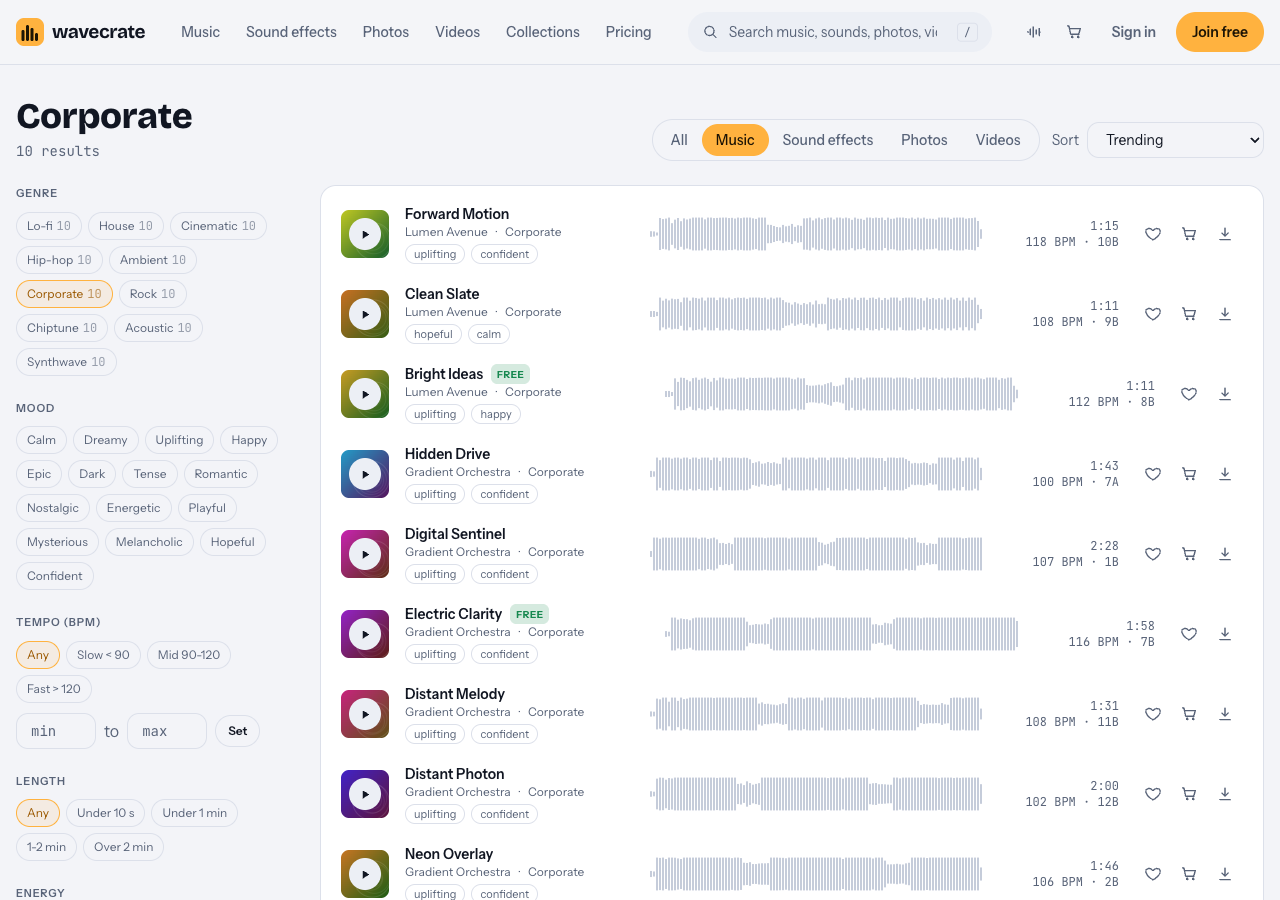Play the Distant Photon track
The height and width of the screenshot is (900, 1280).
click(365, 794)
